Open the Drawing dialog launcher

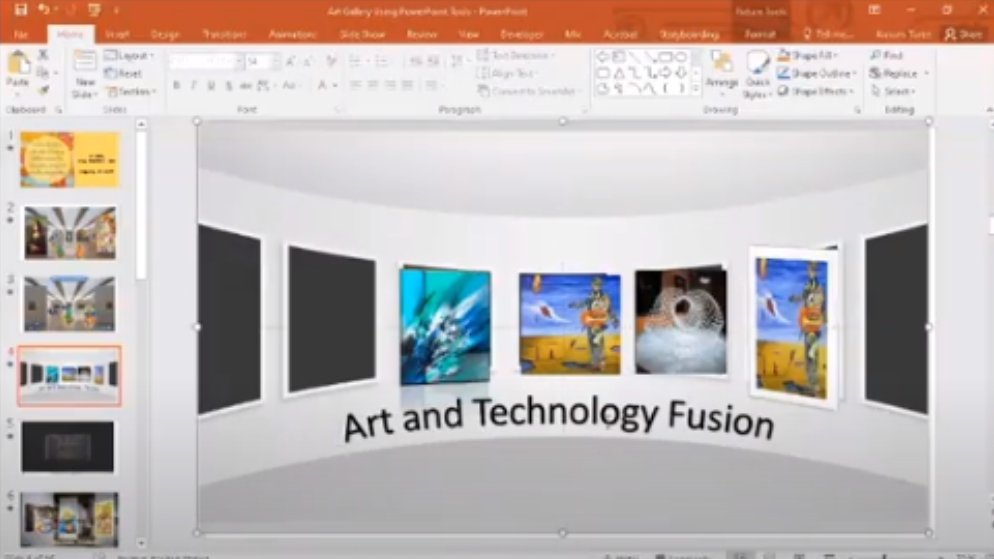[858, 110]
